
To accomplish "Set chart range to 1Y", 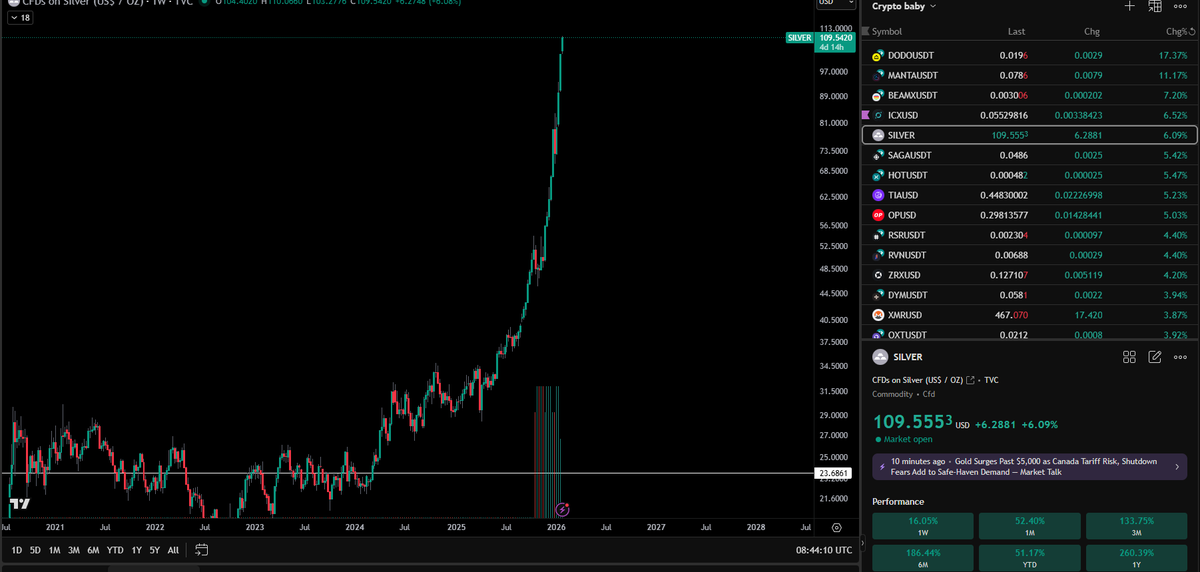I will 136,550.
